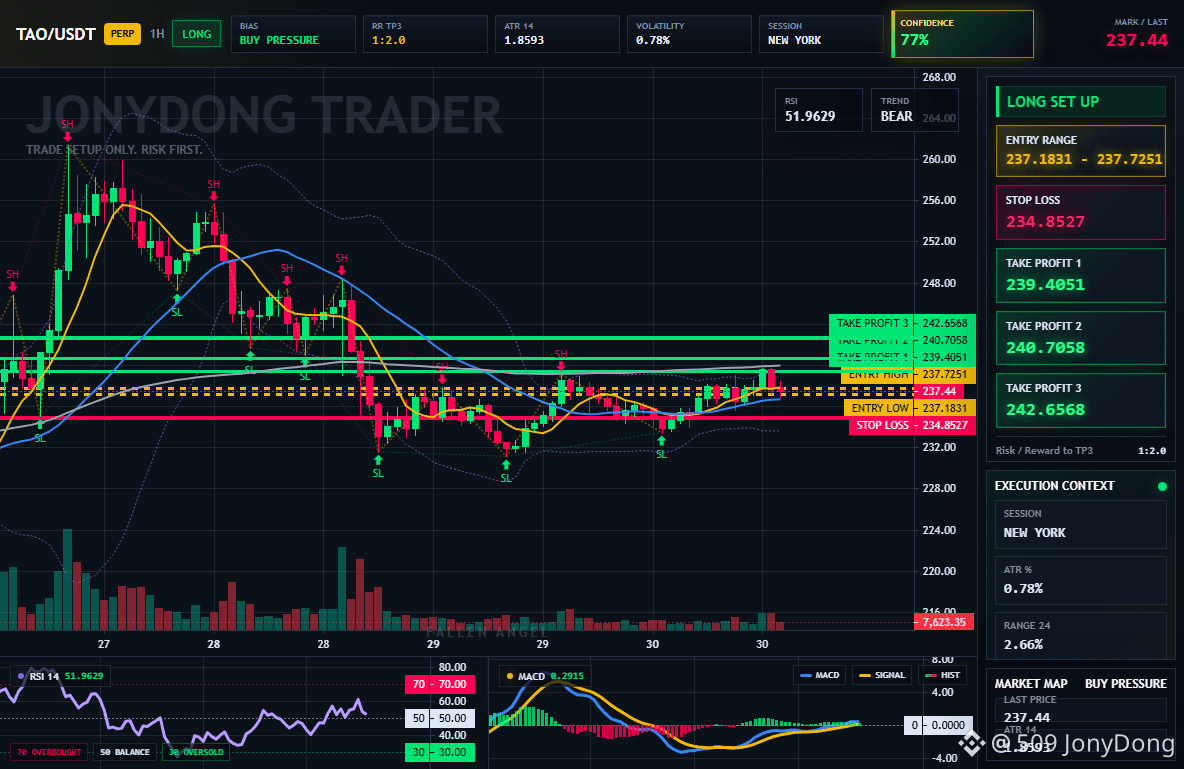The image size is (1184, 769).
Task: Click the Last Price 237.44 box
Action: [1081, 709]
